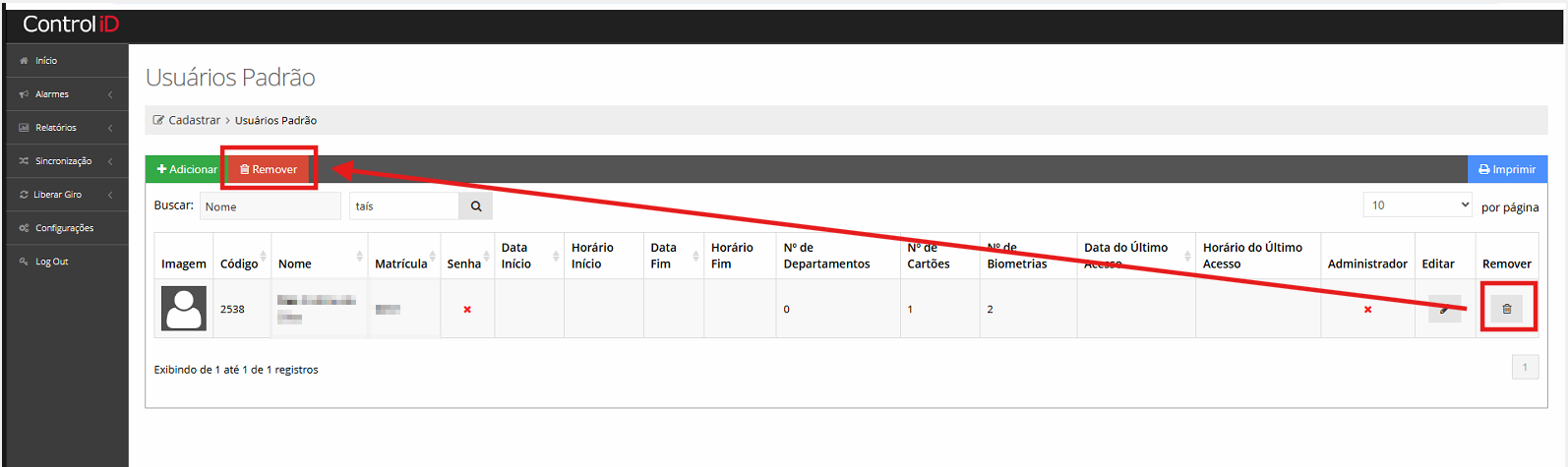Click Log Out in the sidebar
1568x467 pixels.
(51, 262)
